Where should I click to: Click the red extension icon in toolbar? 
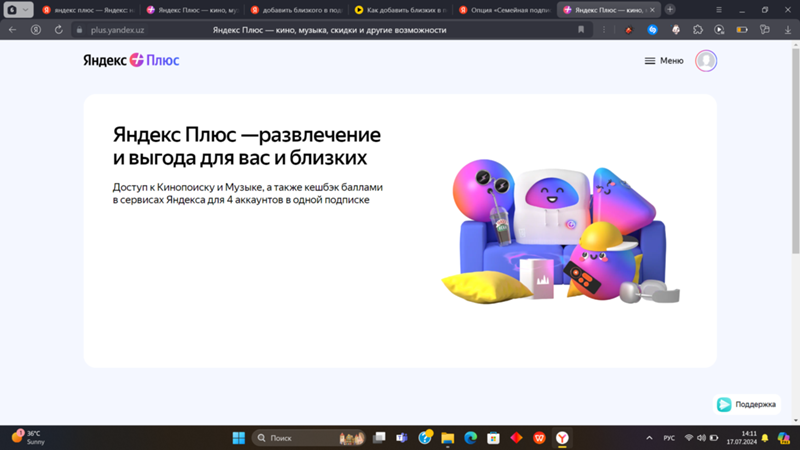pyautogui.click(x=629, y=30)
